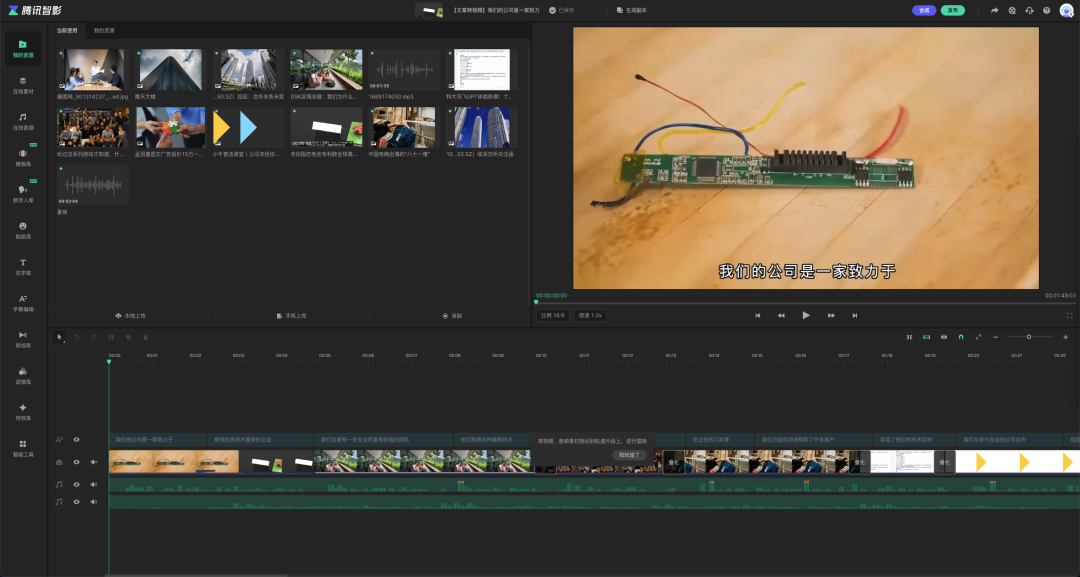Open the 倍速 1.0x playback speed dropdown

click(x=588, y=315)
